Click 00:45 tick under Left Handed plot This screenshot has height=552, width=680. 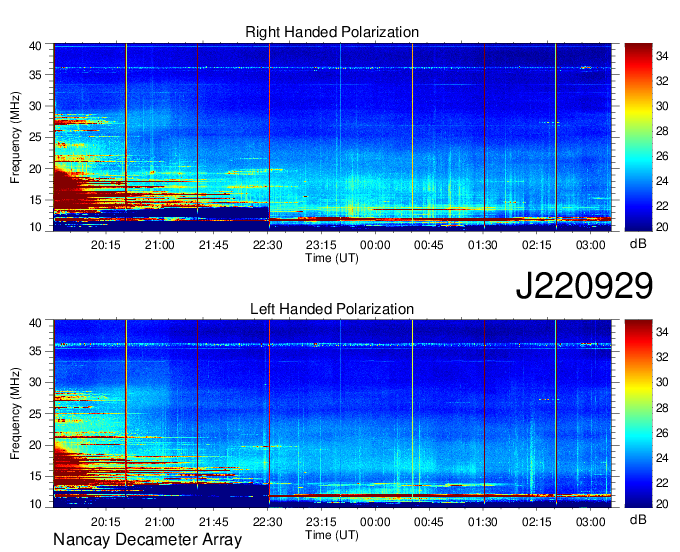click(429, 522)
